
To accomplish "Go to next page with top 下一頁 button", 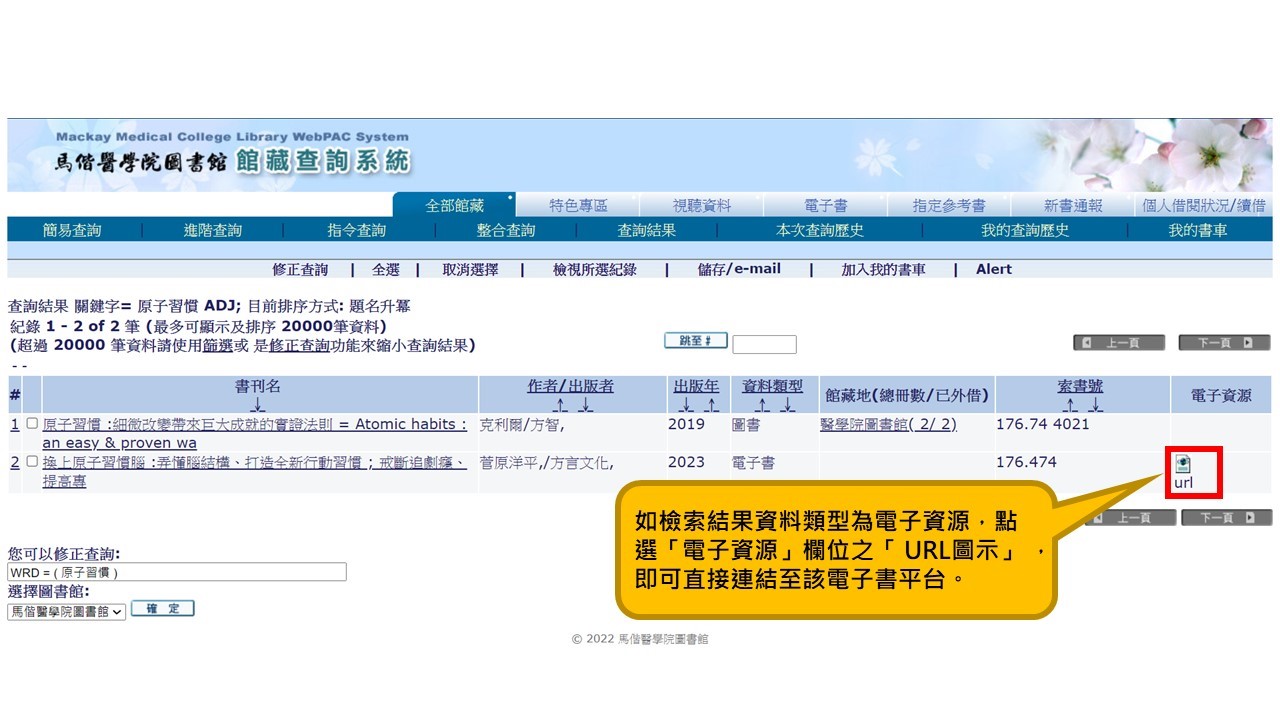I will [x=1223, y=343].
